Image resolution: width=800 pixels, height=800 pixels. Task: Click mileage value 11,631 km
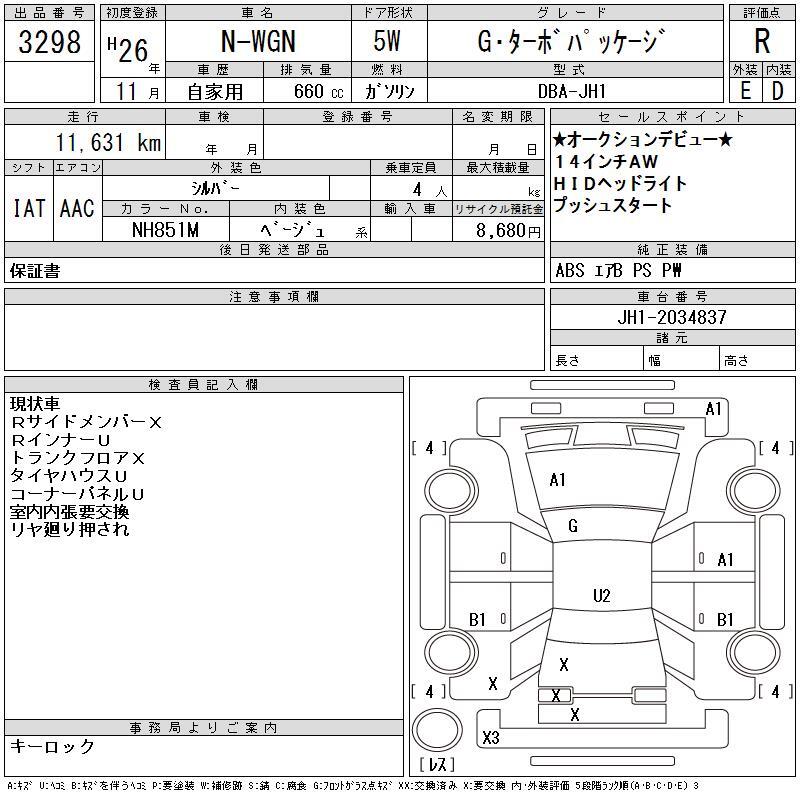[108, 142]
